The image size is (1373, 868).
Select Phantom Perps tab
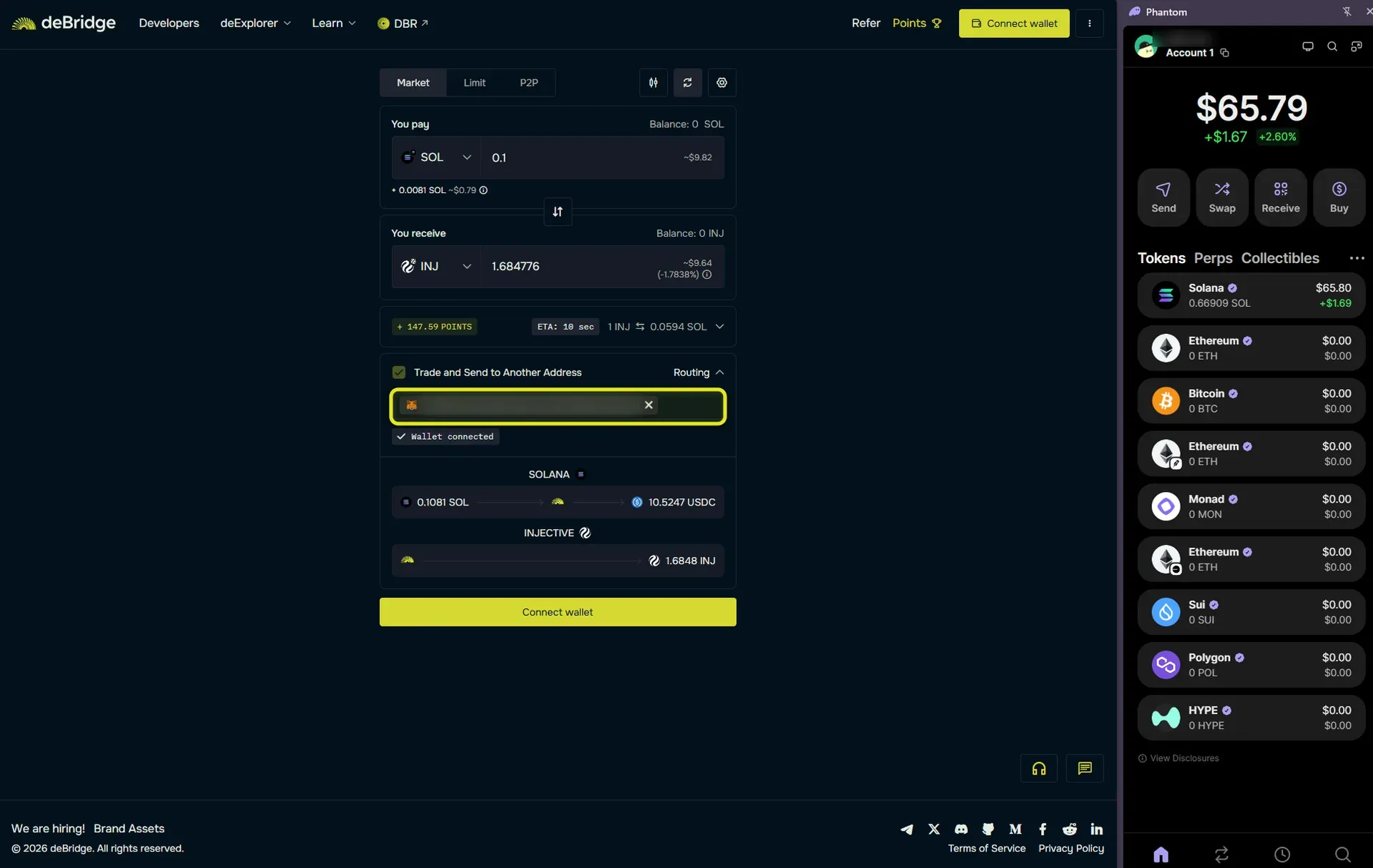[1214, 258]
